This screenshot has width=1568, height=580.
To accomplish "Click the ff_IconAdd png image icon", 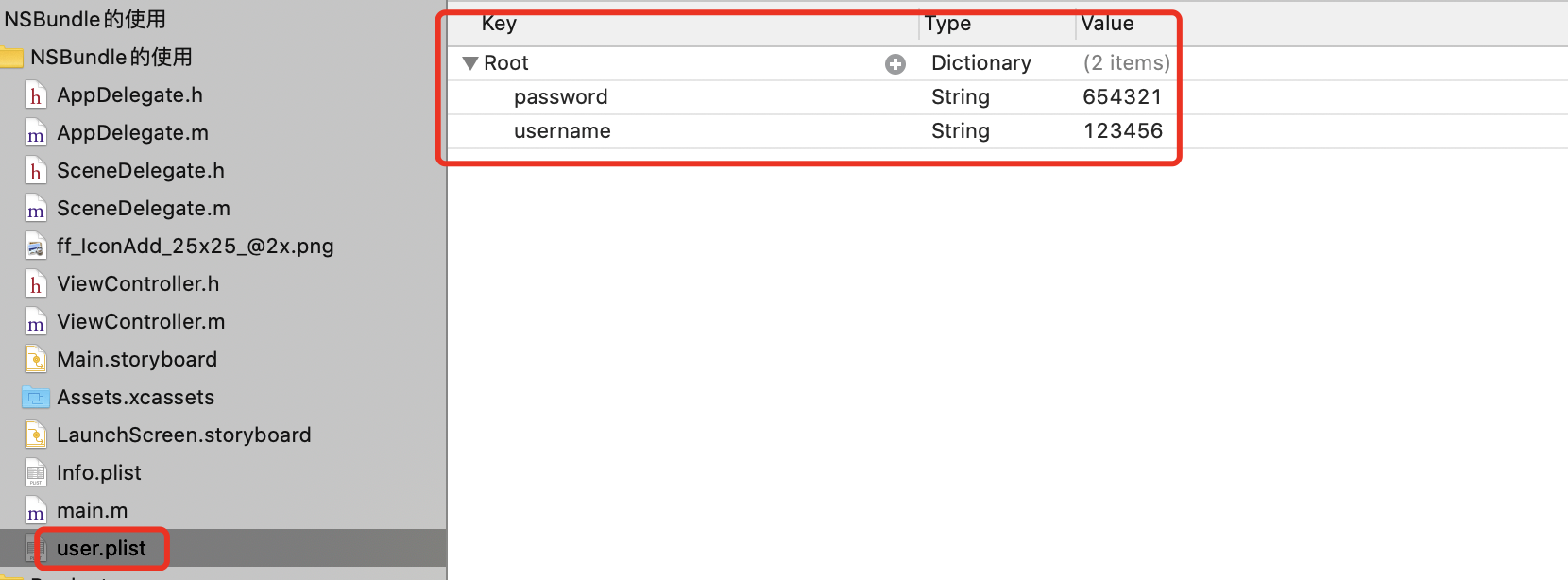I will (x=36, y=247).
